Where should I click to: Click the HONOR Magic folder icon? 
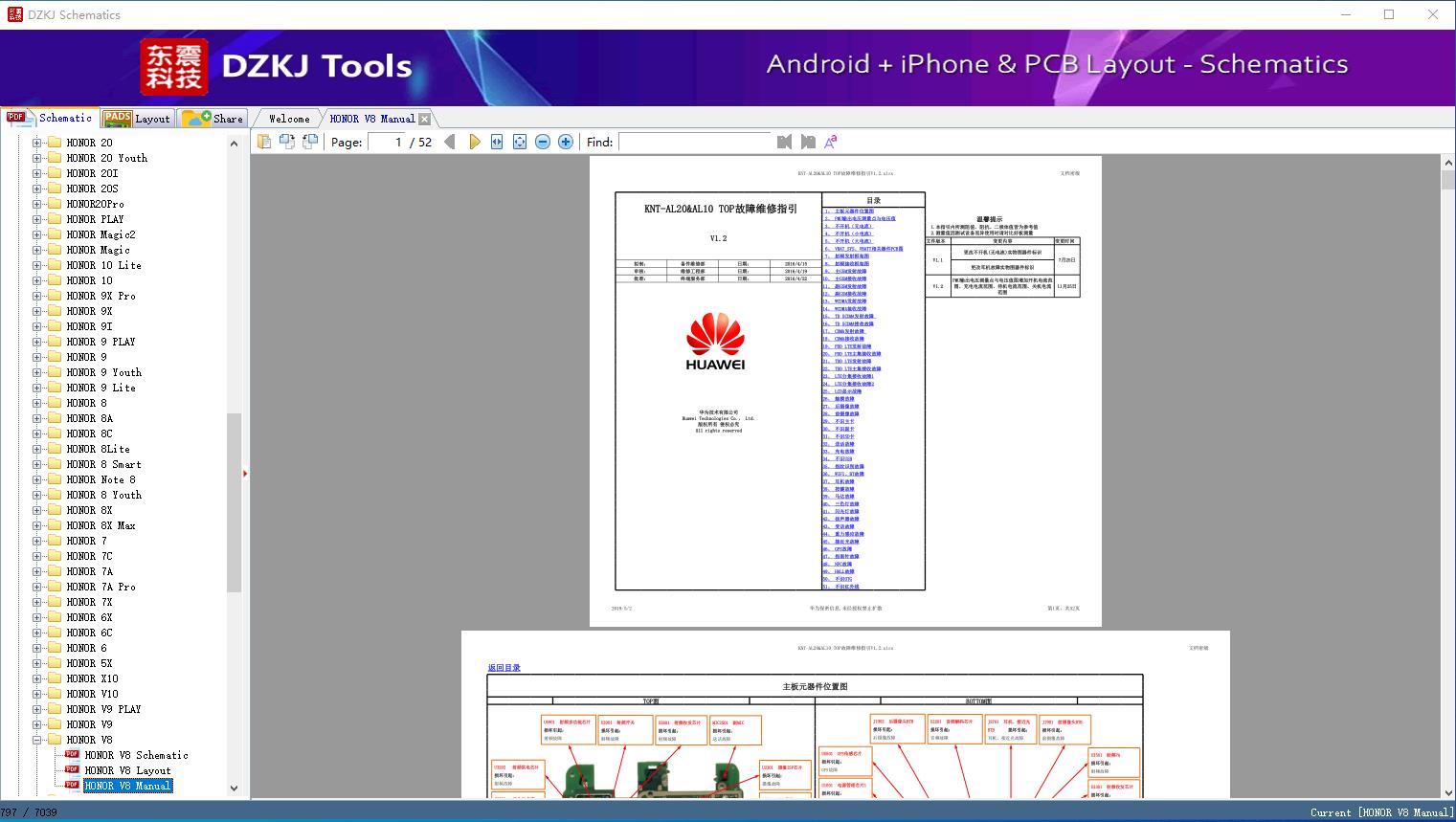[x=55, y=250]
